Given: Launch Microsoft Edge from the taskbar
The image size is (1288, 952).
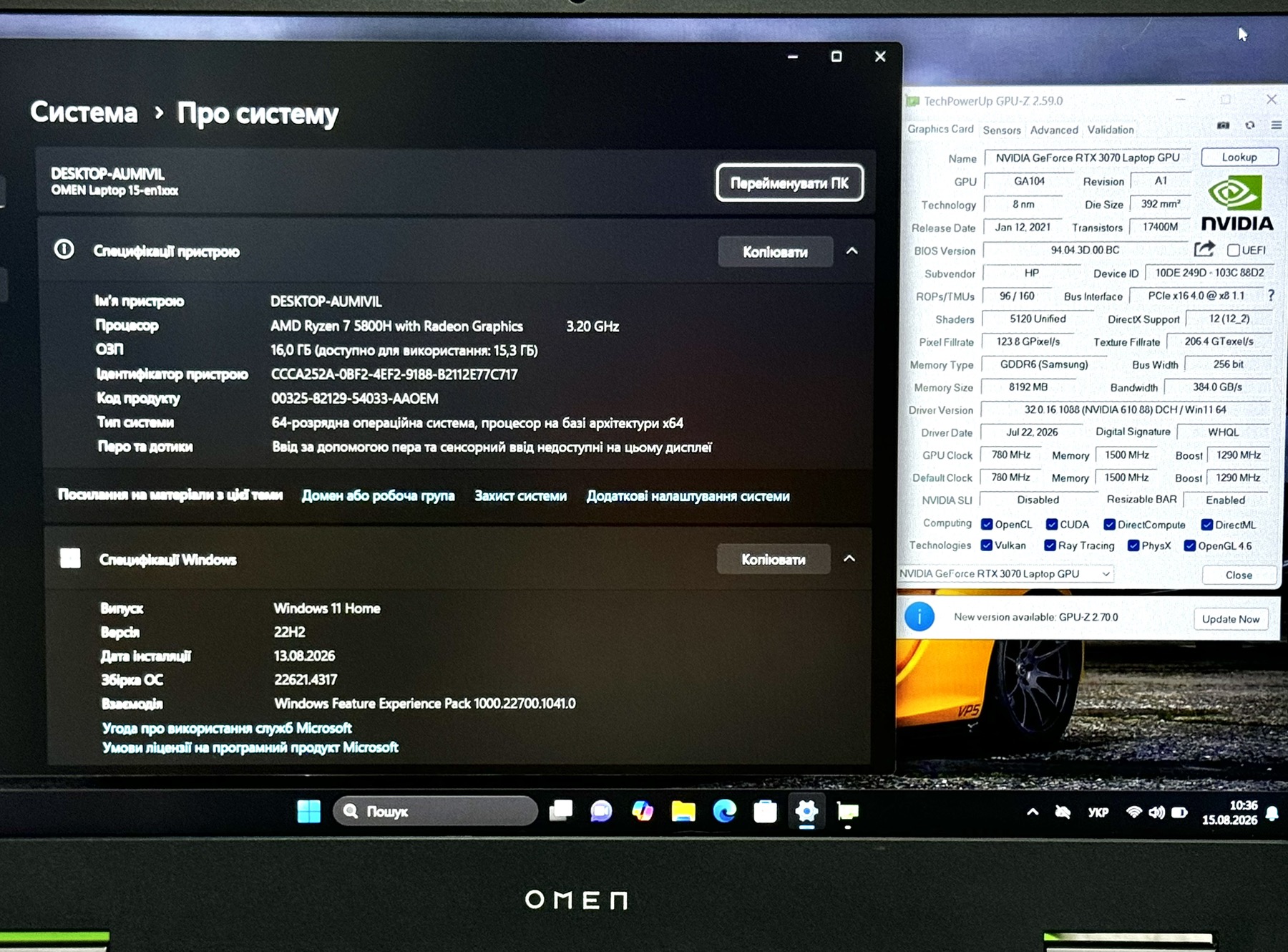Looking at the screenshot, I should click(724, 811).
